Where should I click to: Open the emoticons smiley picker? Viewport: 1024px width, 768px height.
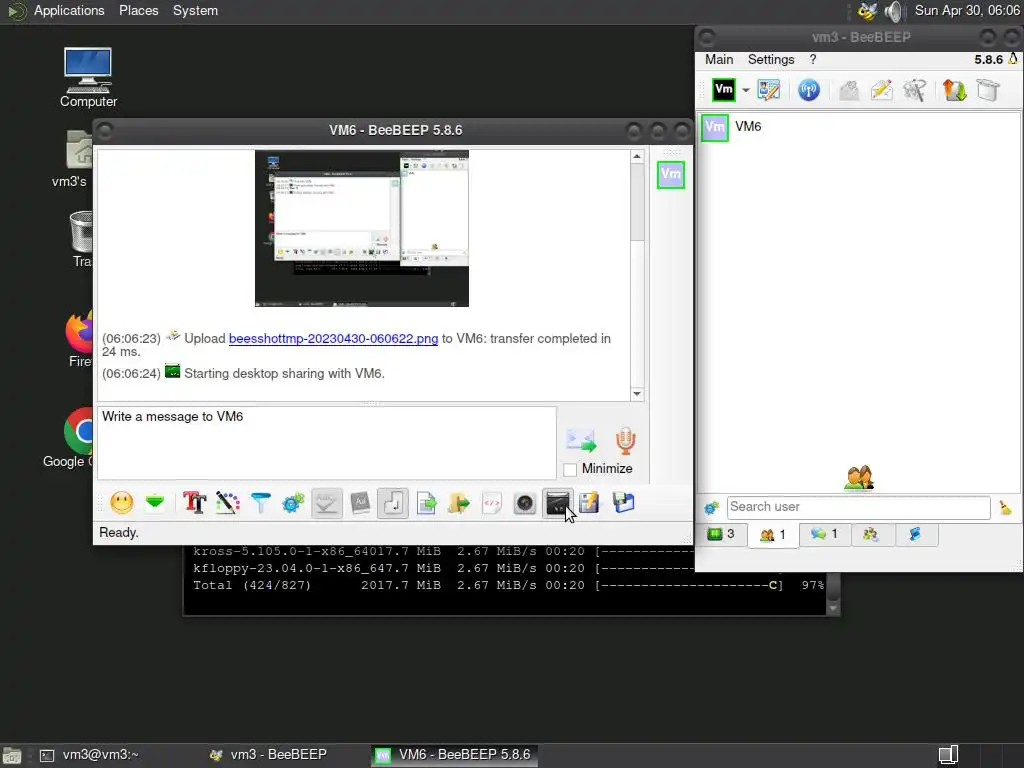[x=121, y=503]
